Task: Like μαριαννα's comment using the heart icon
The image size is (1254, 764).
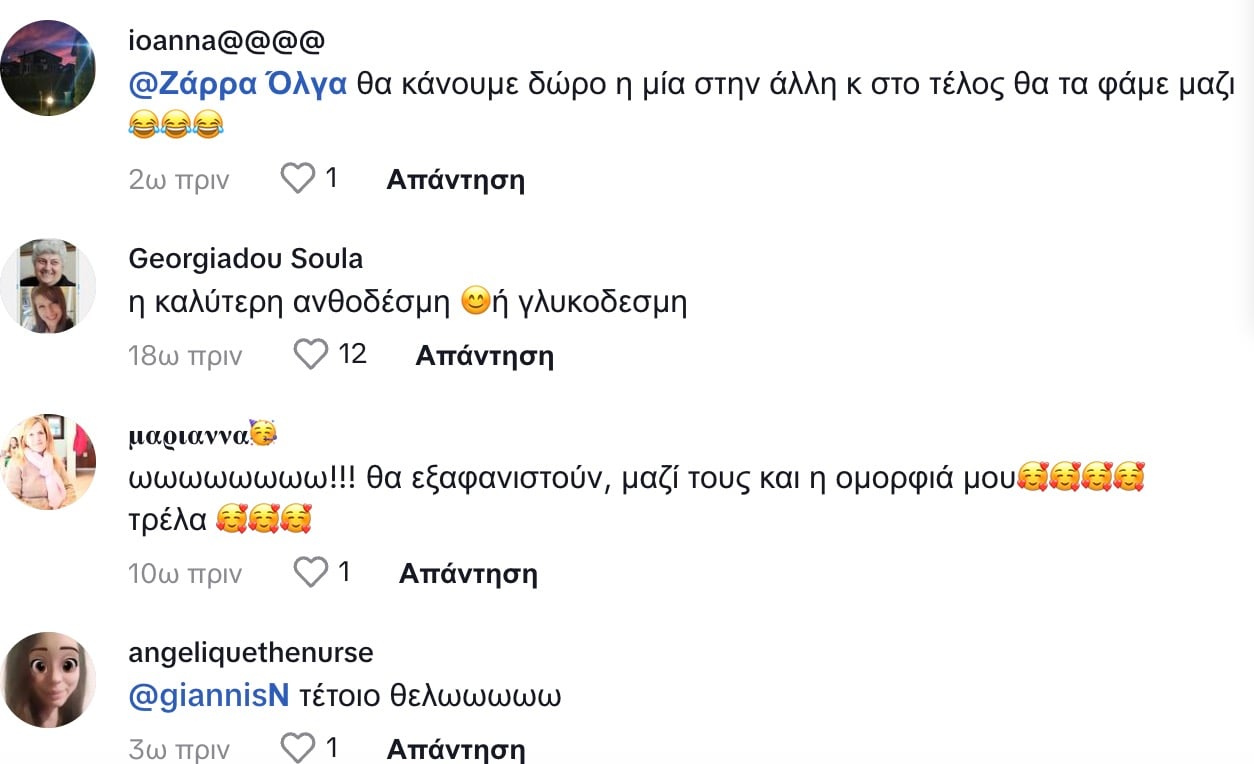Action: tap(311, 572)
